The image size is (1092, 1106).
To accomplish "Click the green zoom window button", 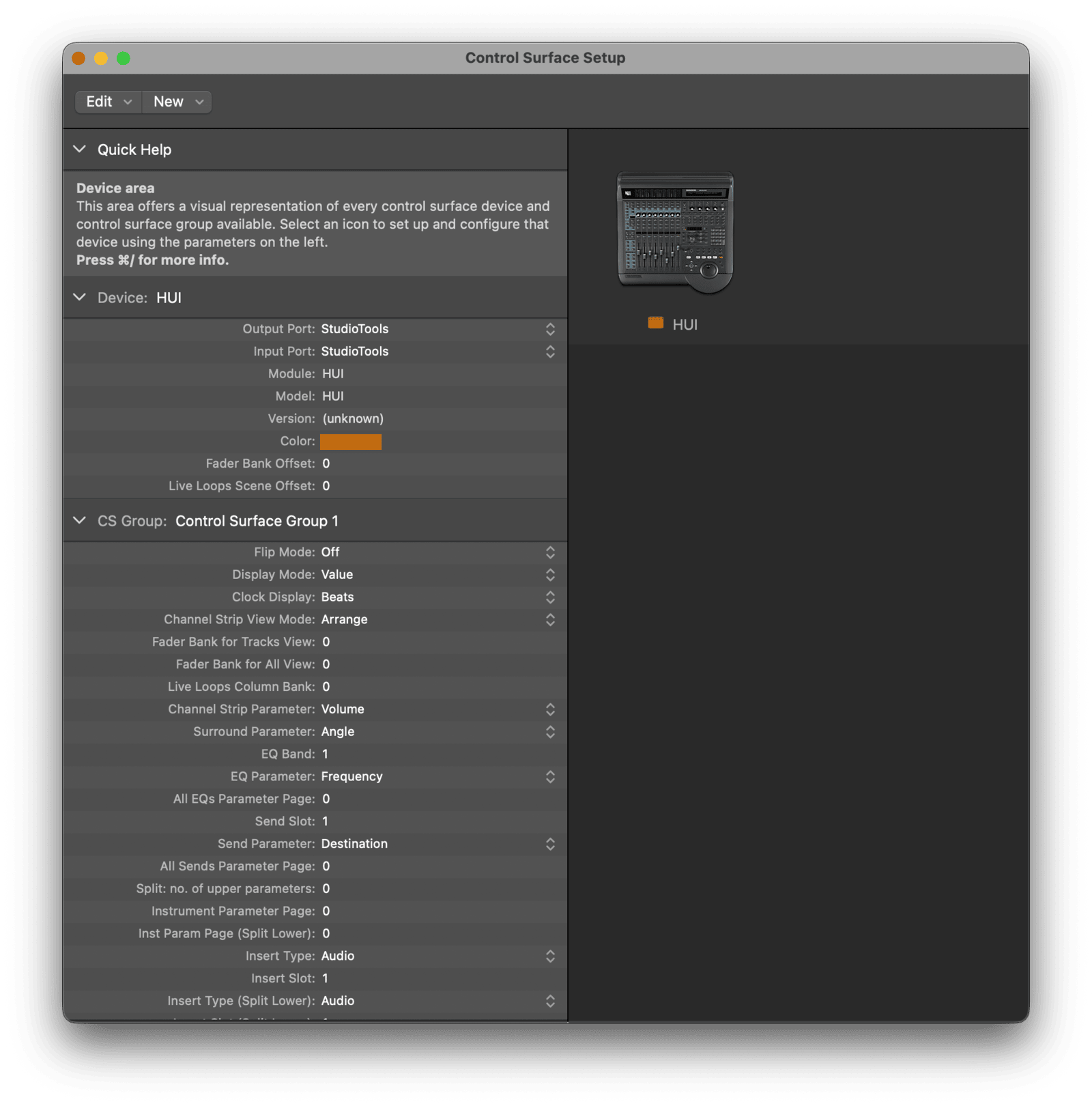I will click(x=124, y=58).
